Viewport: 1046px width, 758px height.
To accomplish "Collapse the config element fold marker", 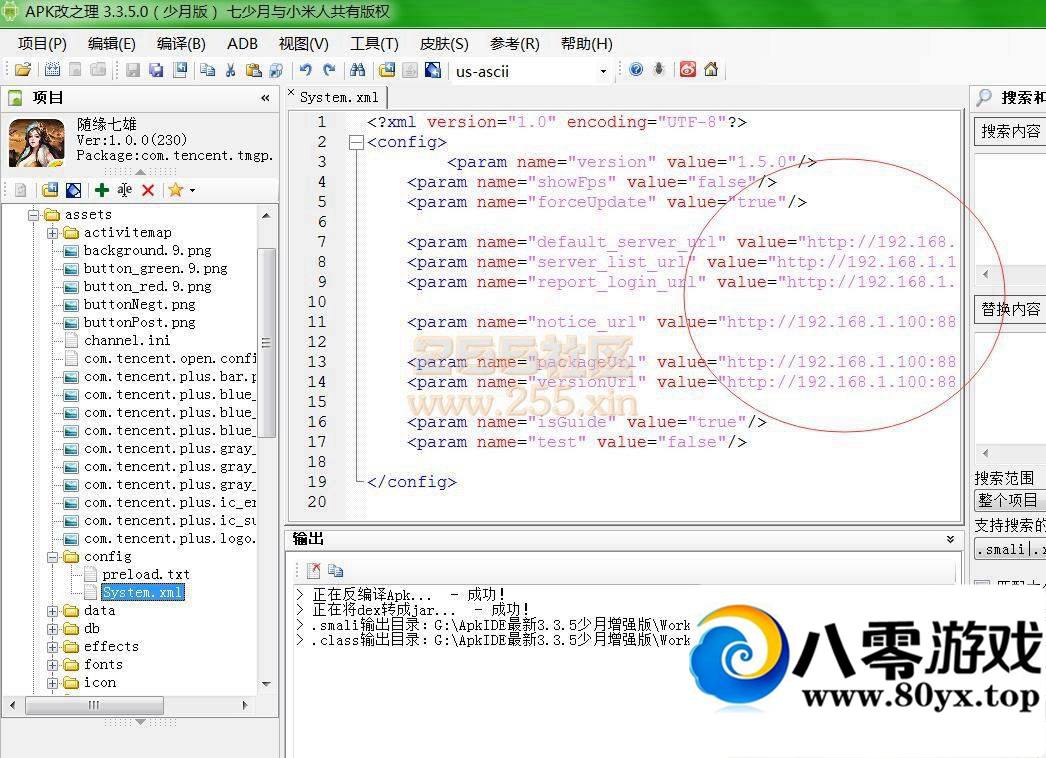I will click(x=355, y=142).
